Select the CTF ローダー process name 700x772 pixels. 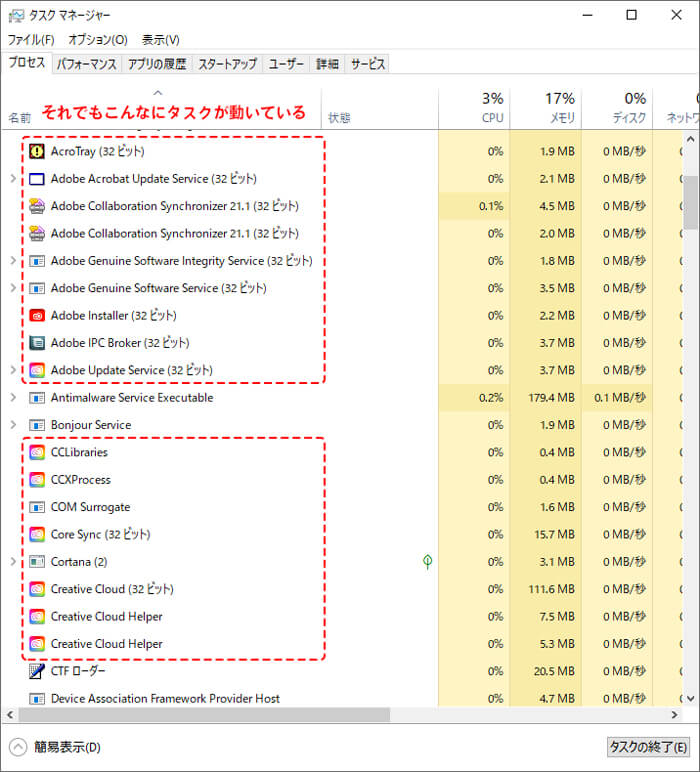[78, 671]
